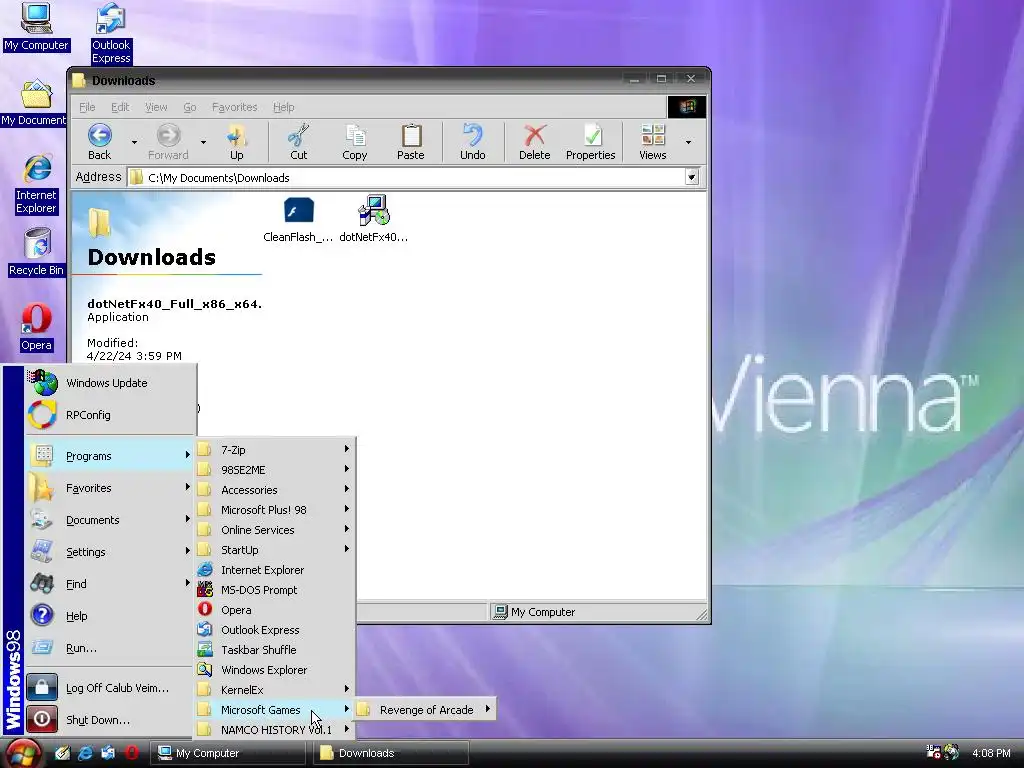
Task: Click the Address path input field
Action: point(406,178)
